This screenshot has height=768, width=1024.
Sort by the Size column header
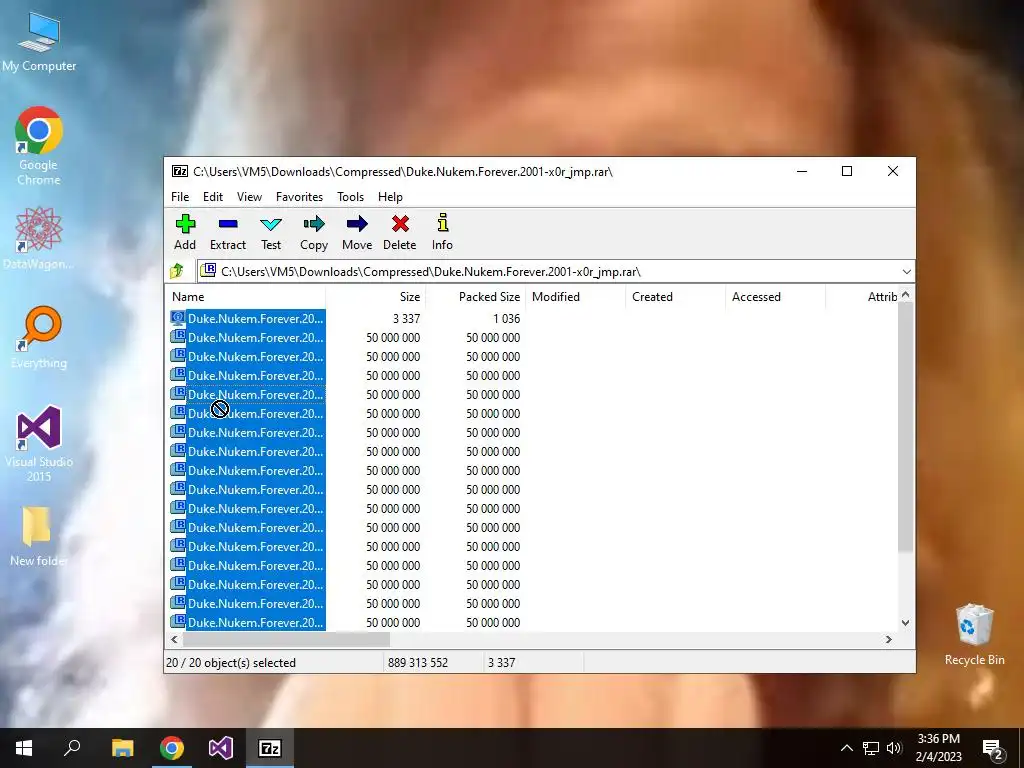point(376,296)
